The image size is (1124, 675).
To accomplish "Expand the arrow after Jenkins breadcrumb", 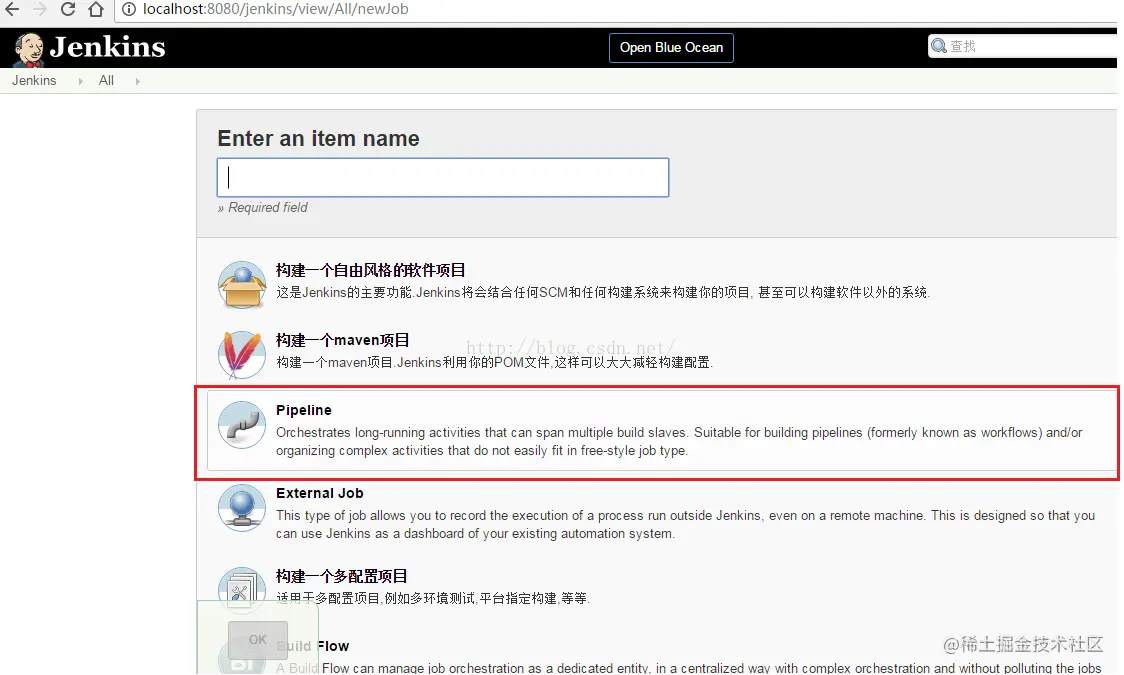I will click(x=80, y=81).
